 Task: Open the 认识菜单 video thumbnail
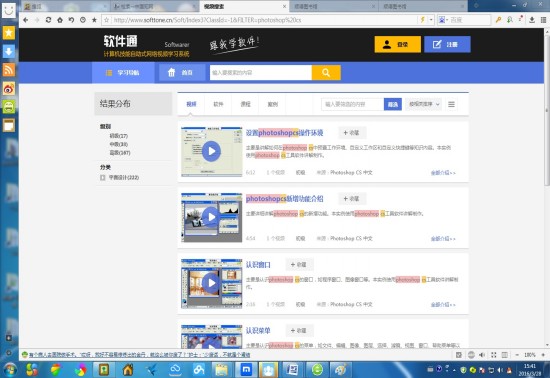tap(212, 336)
